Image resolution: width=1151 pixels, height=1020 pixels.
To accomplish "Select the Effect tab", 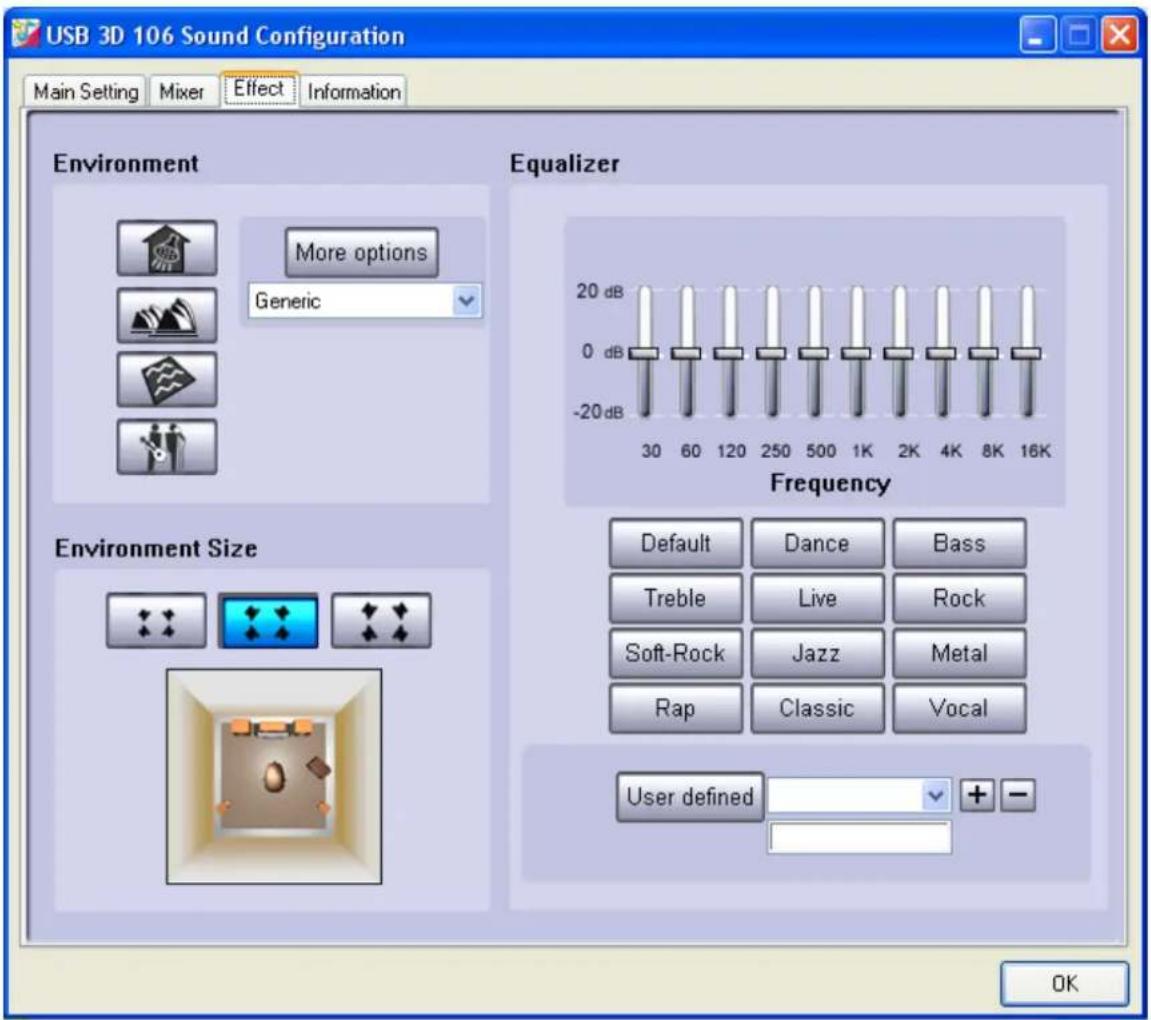I will click(258, 89).
